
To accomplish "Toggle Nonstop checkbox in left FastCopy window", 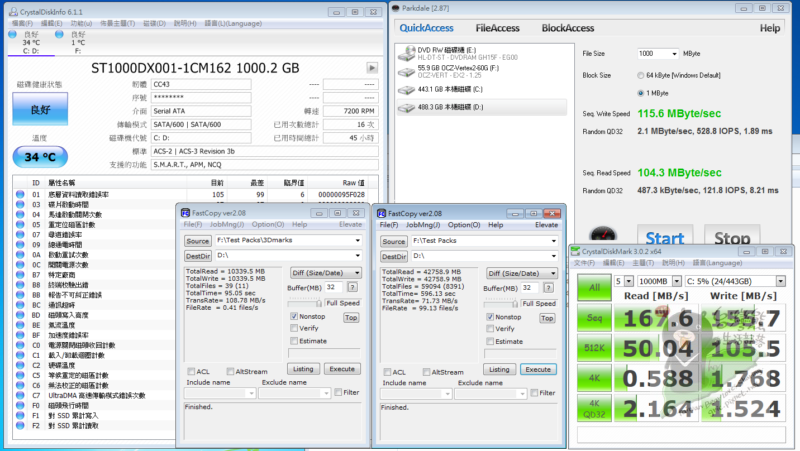I will pos(294,316).
